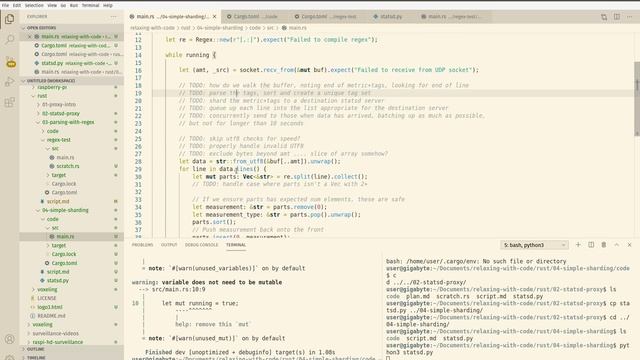This screenshot has height=360, width=640.
Task: Close main.rs in Open Editors list
Action: (x=29, y=36)
